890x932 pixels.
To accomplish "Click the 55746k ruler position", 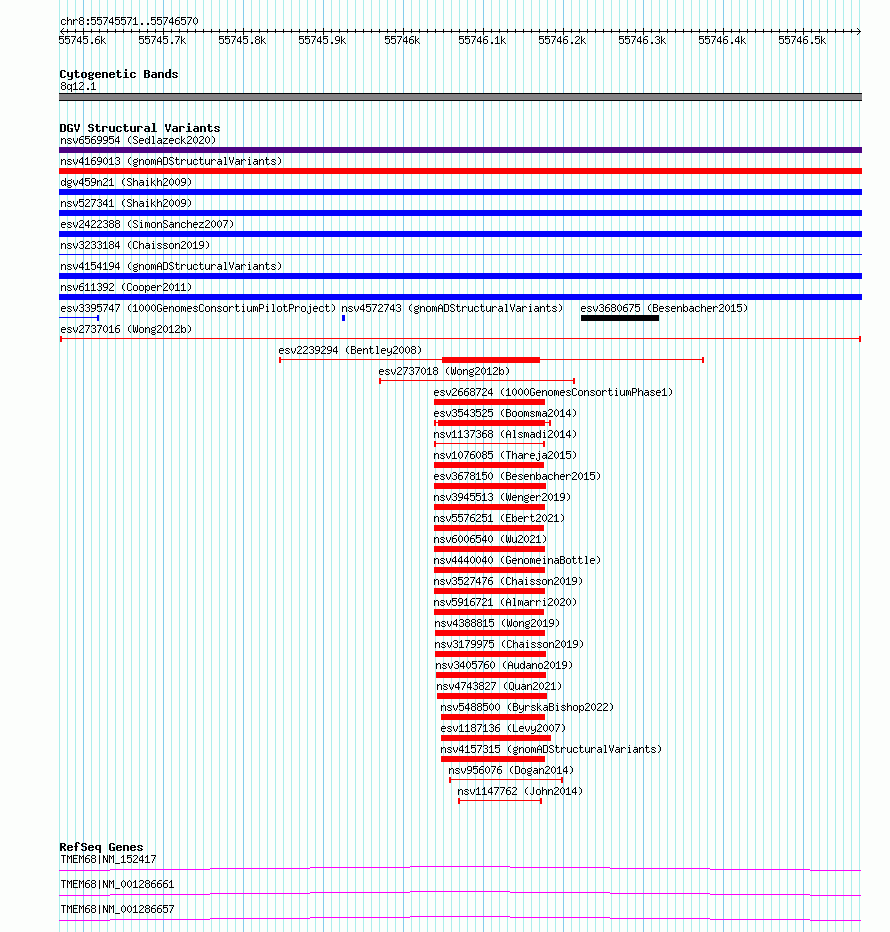I will 402,40.
